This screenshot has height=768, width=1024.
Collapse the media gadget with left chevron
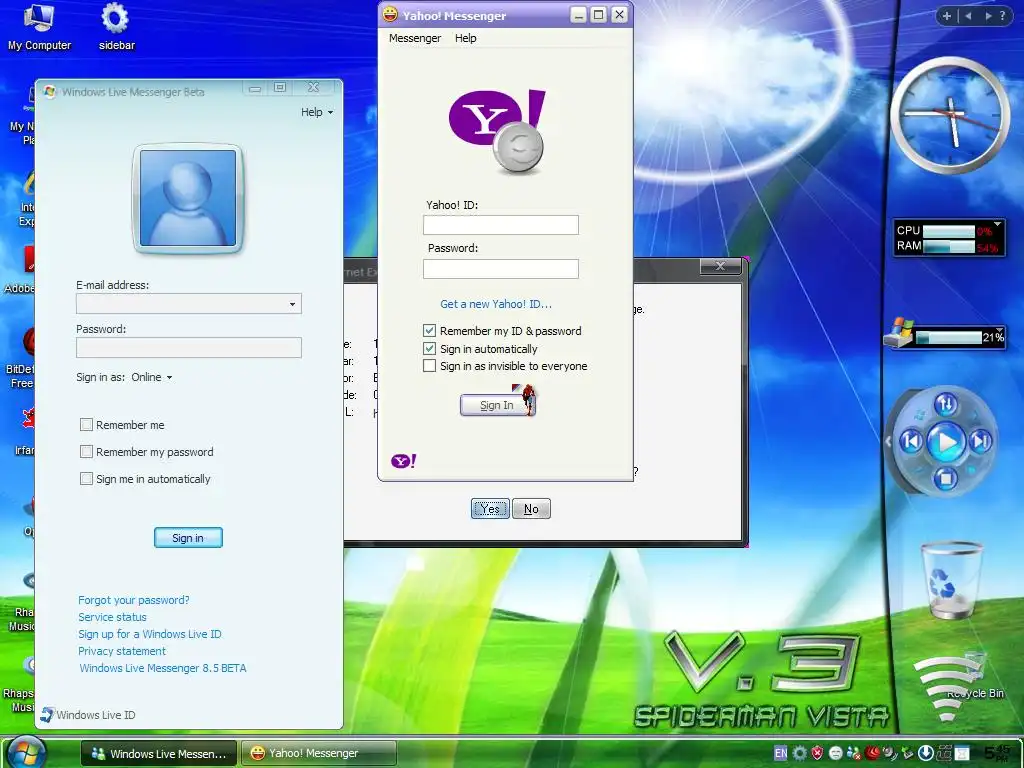point(888,441)
